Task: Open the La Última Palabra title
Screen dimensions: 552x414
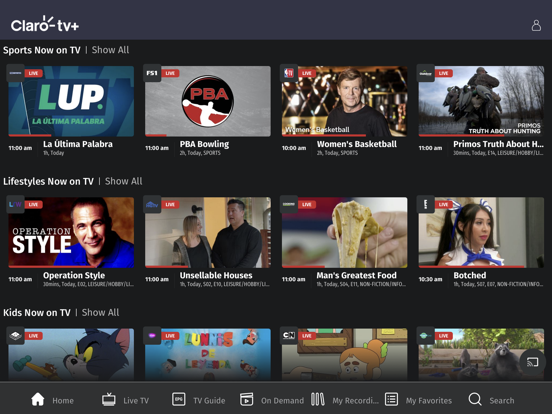Action: coord(78,144)
